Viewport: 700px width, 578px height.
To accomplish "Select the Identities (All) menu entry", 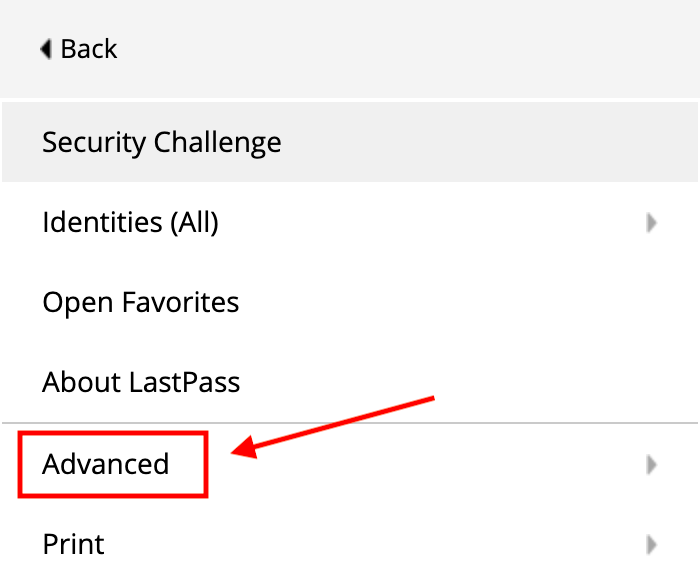I will [x=130, y=222].
